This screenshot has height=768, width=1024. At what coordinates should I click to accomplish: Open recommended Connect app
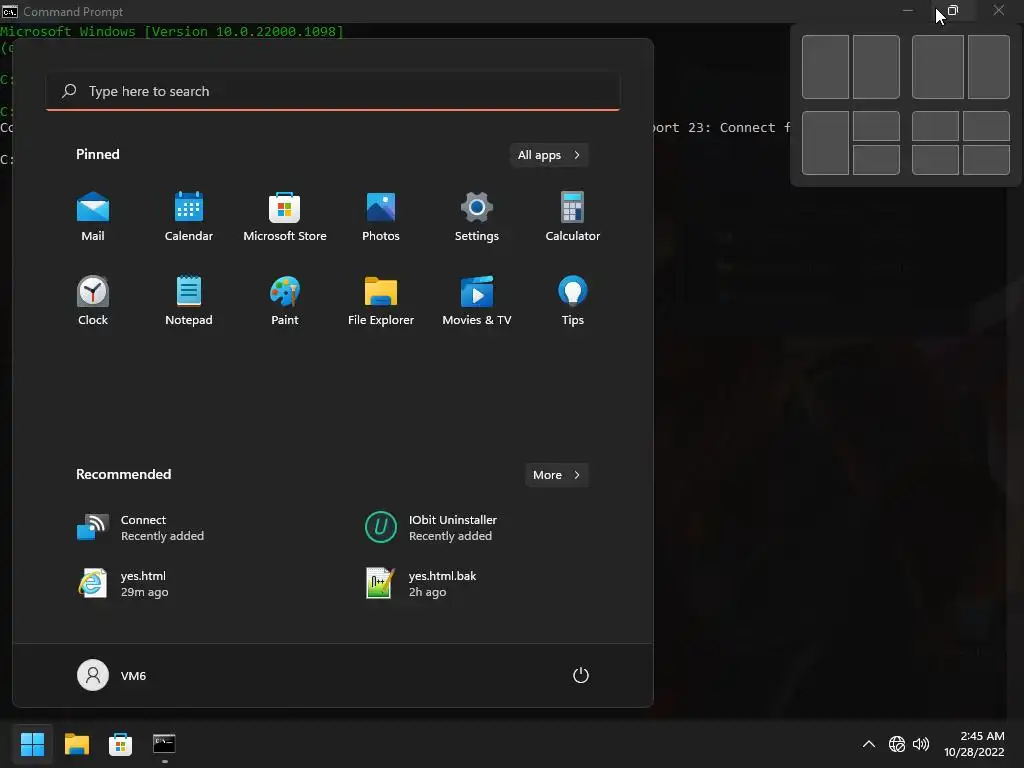click(x=140, y=528)
